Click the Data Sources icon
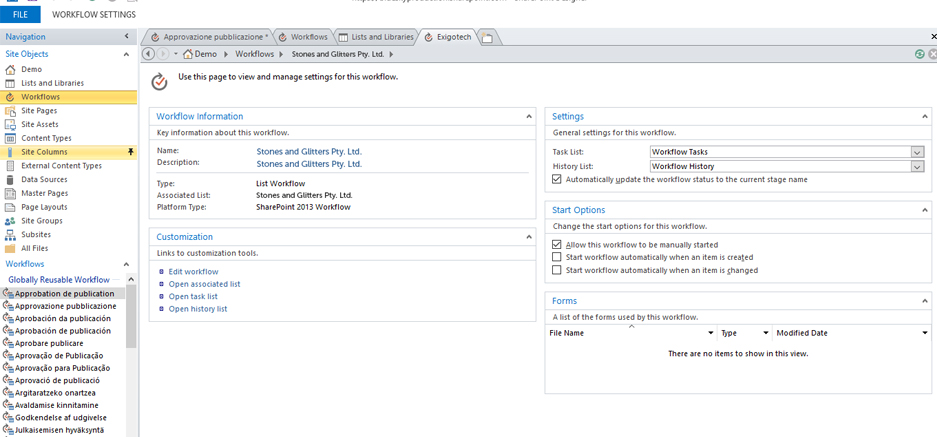 10,179
